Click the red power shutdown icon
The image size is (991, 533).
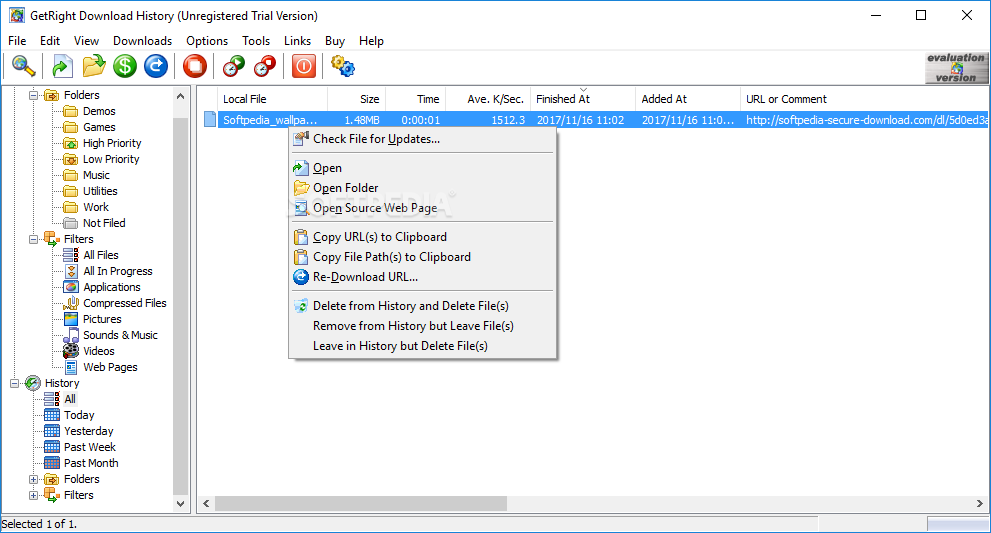coord(304,66)
